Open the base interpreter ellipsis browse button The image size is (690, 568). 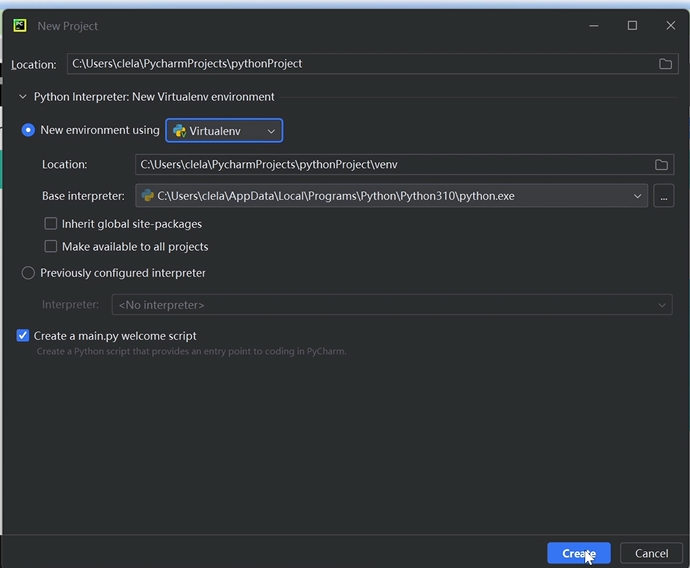tap(663, 196)
